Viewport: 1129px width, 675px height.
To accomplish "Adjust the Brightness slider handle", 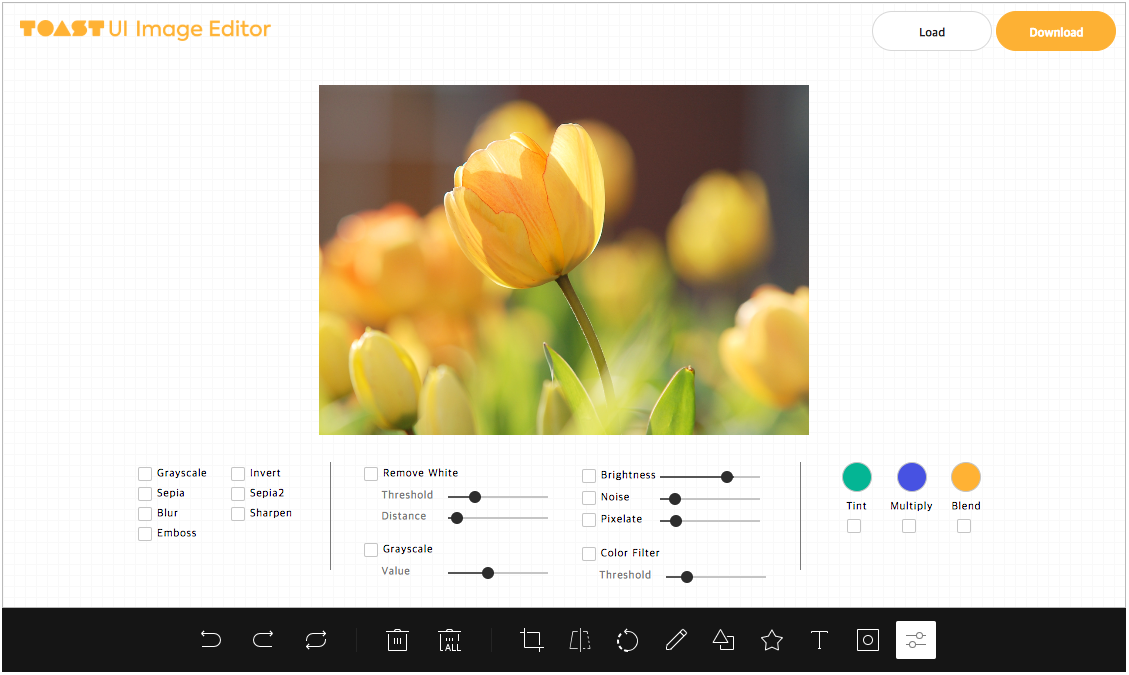I will click(x=727, y=477).
